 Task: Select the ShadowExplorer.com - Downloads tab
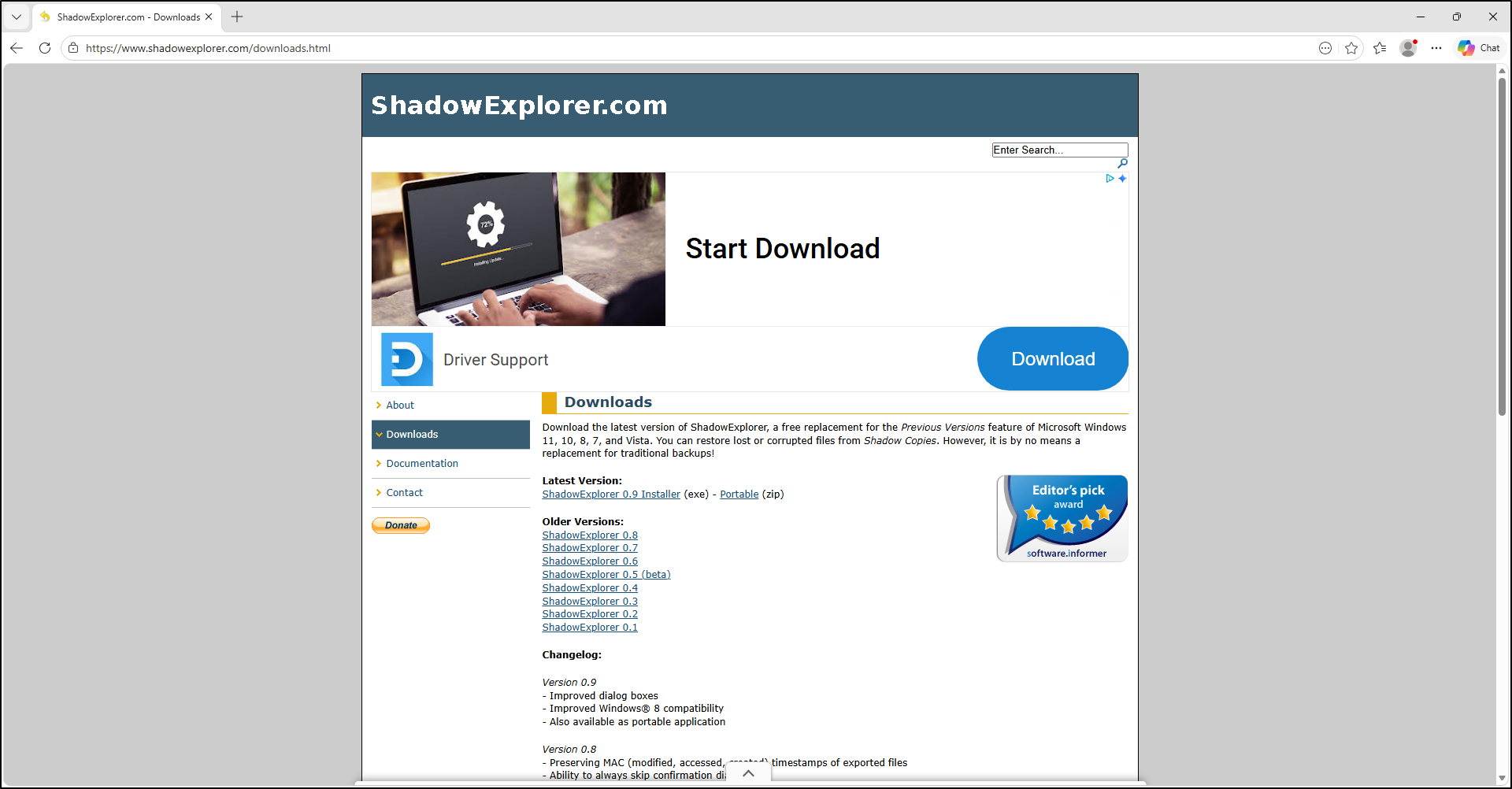tap(126, 17)
